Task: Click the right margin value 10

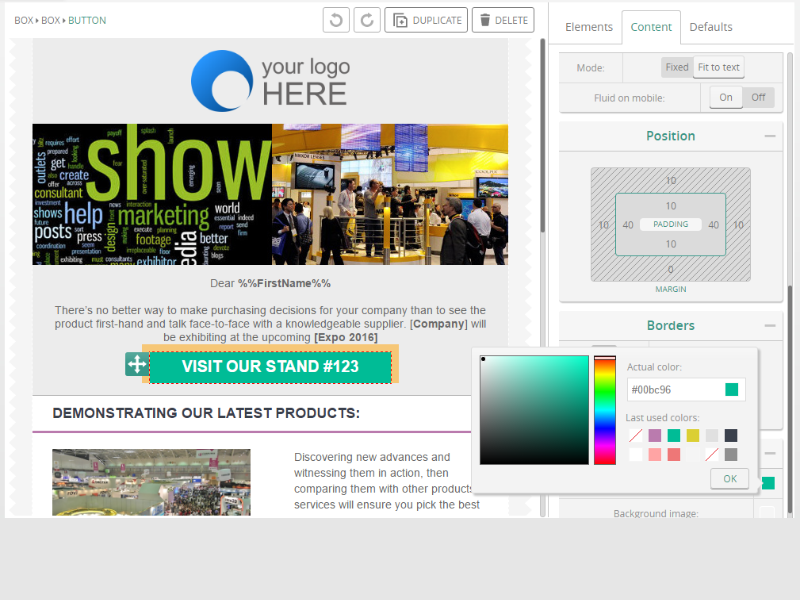Action: tap(738, 225)
